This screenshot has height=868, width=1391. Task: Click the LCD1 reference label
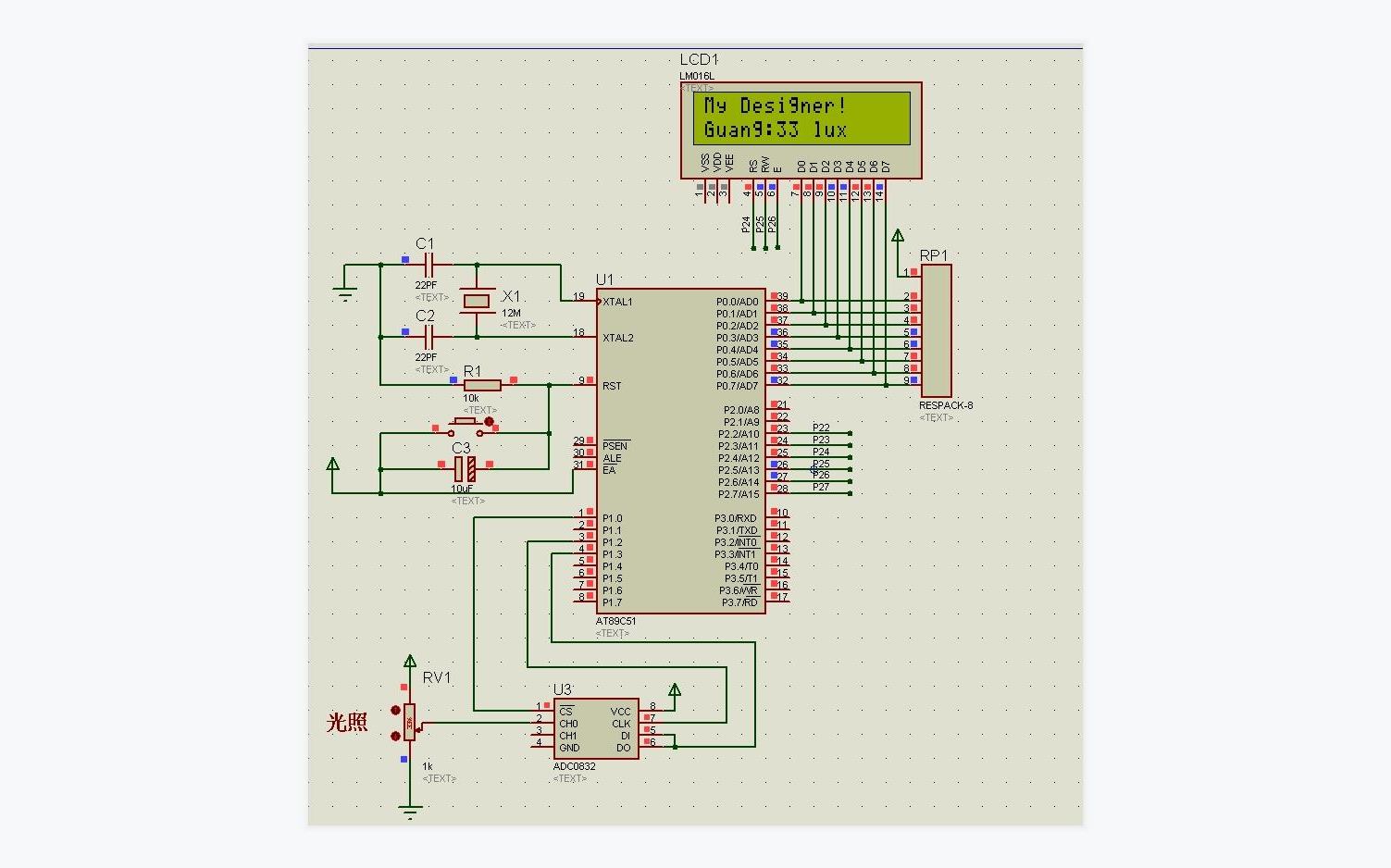(699, 59)
